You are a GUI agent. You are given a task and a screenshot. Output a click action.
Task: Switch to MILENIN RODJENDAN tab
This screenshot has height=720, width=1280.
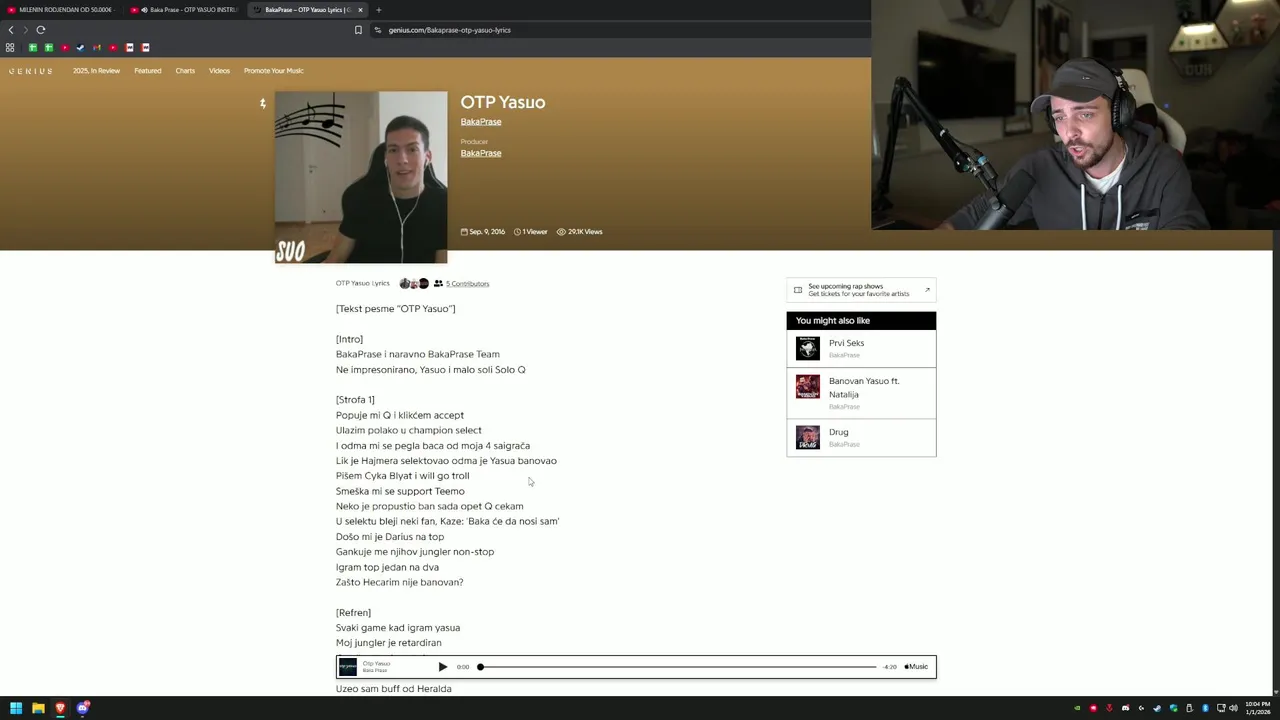(62, 10)
